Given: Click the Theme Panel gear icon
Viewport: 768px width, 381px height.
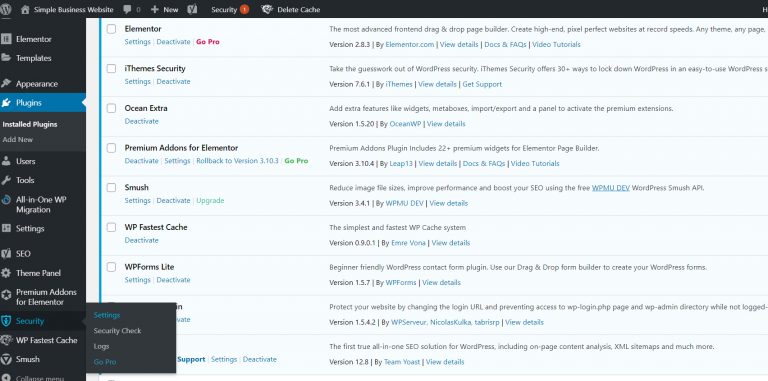Looking at the screenshot, I should [6, 273].
